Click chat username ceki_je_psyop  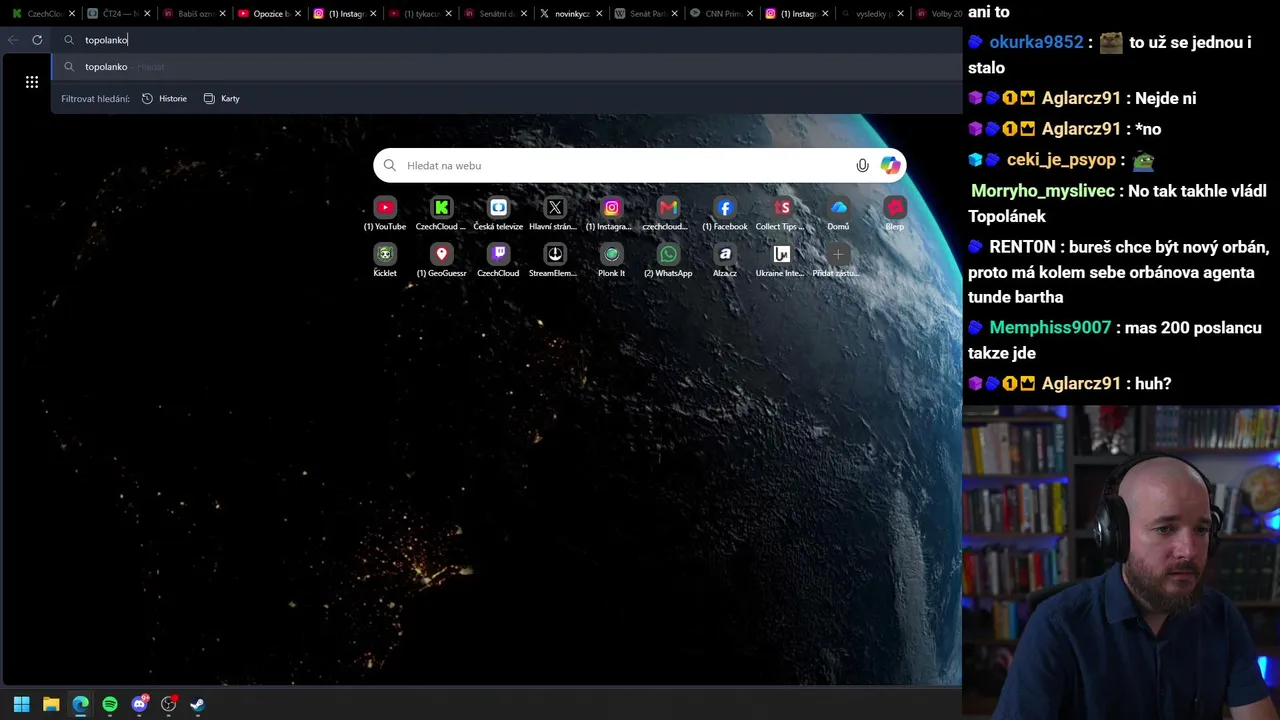(1061, 160)
